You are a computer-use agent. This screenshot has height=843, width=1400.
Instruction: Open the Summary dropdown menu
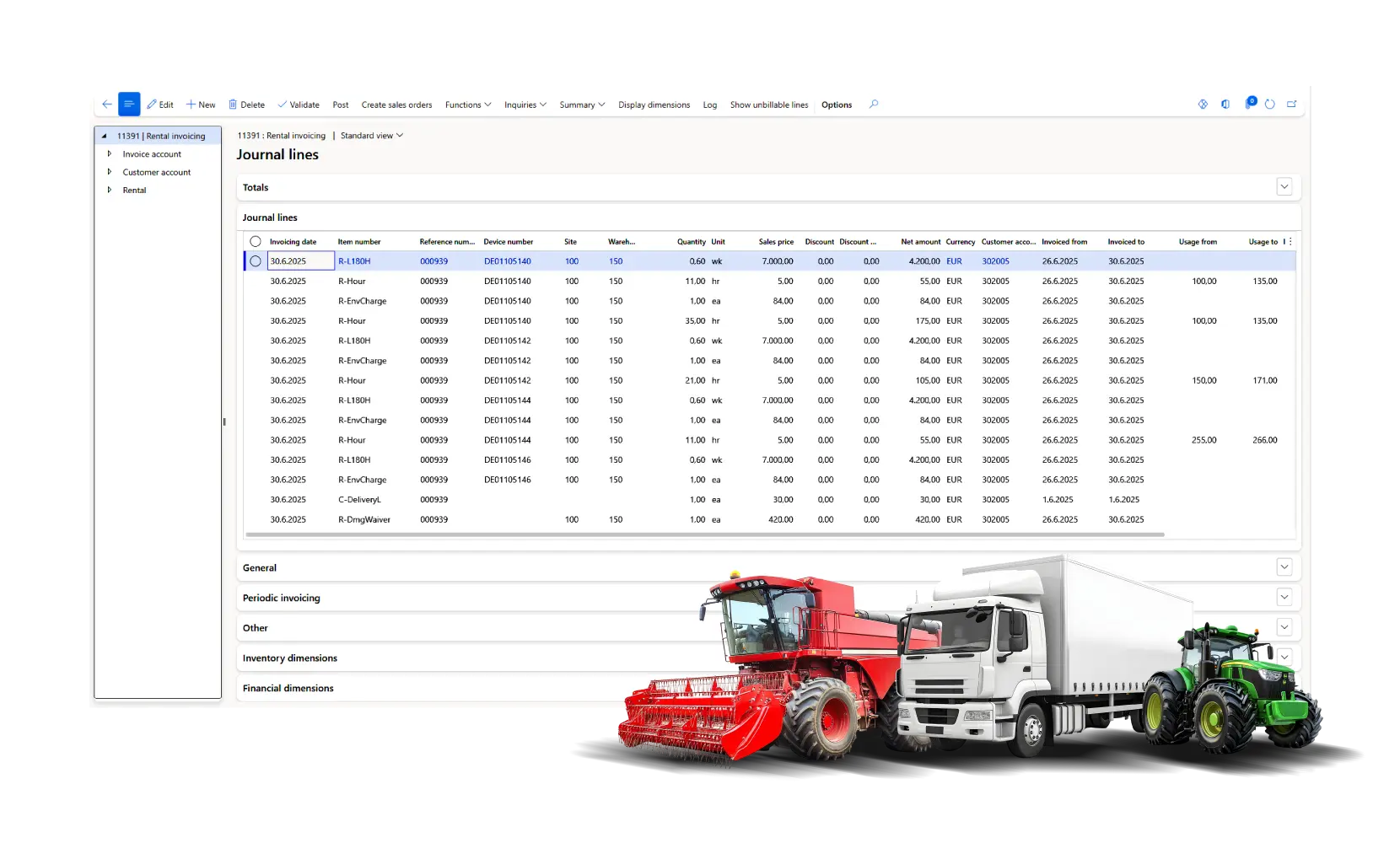click(x=582, y=105)
